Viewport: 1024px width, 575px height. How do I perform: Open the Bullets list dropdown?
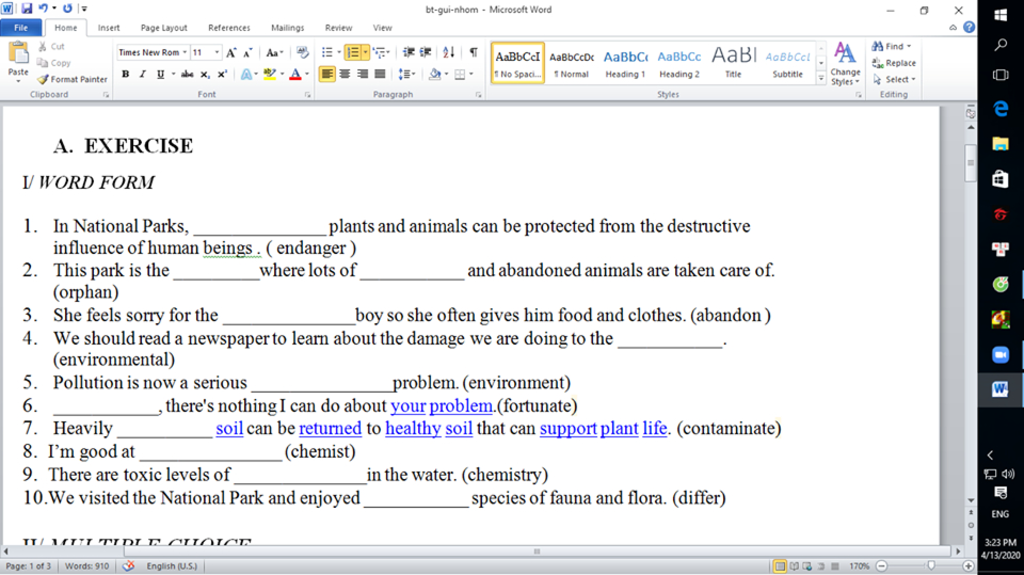[339, 52]
